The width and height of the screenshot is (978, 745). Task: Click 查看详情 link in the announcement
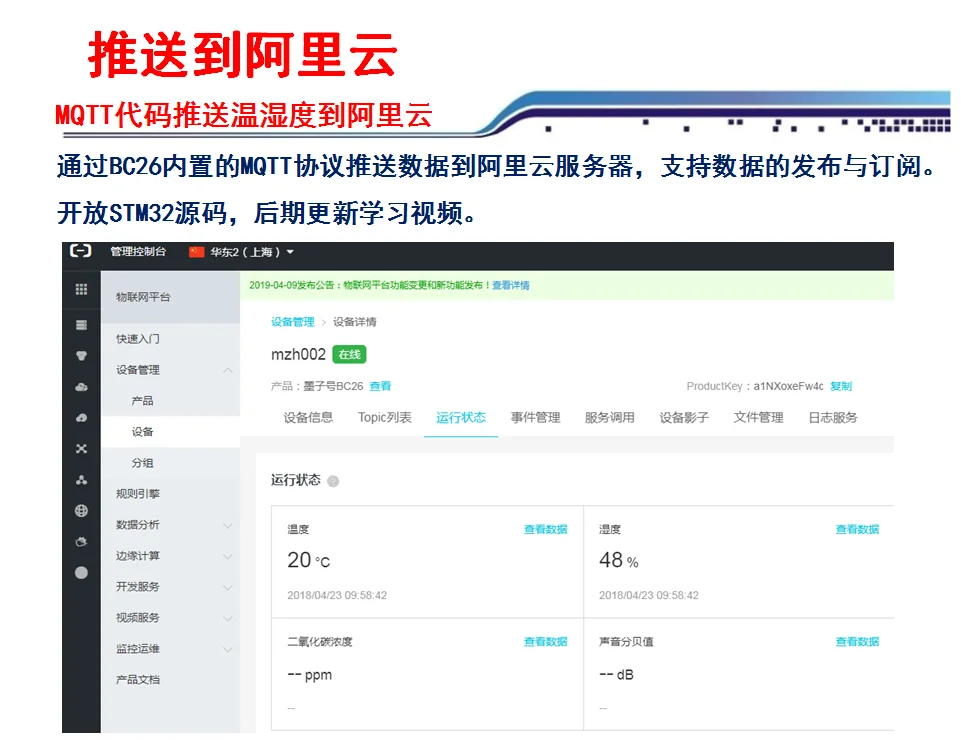511,285
